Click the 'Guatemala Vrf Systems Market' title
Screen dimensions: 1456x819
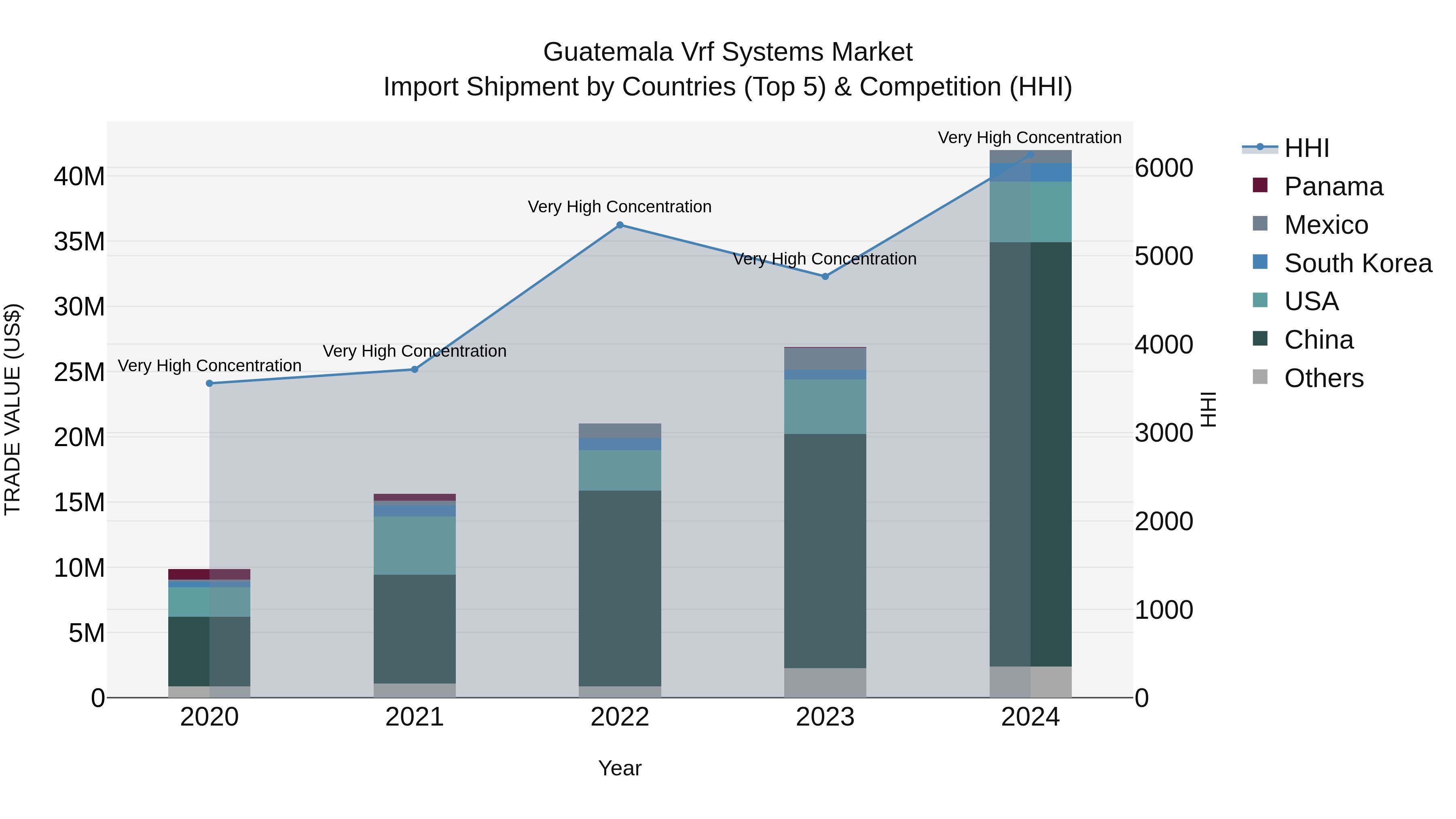(x=728, y=52)
